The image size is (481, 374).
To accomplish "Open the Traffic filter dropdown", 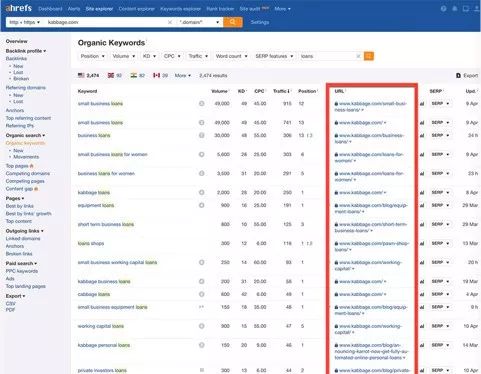I will click(x=198, y=56).
